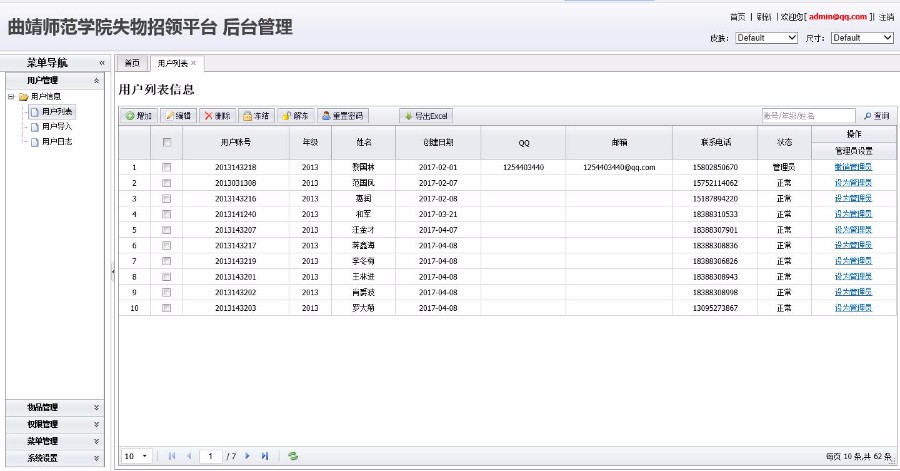Image resolution: width=900 pixels, height=471 pixels.
Task: Open 用户导入 in the navigation tree
Action: pos(57,127)
